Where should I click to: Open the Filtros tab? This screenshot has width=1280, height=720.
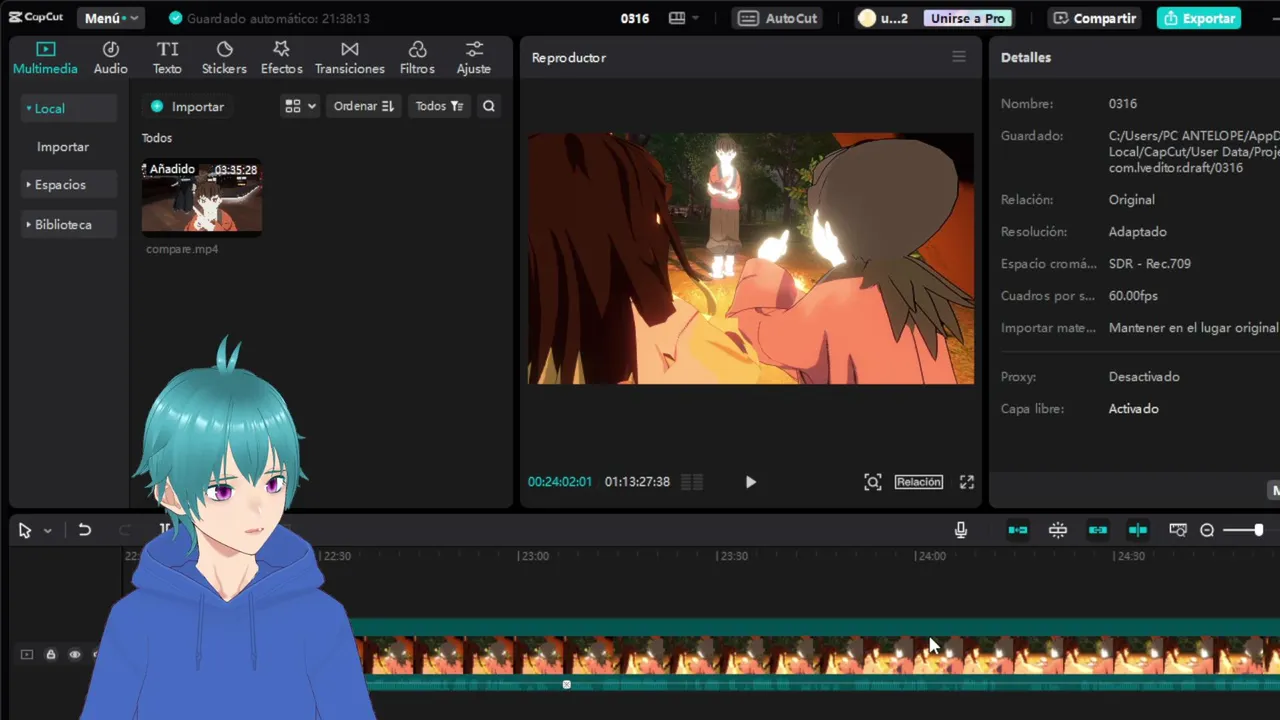pyautogui.click(x=417, y=58)
